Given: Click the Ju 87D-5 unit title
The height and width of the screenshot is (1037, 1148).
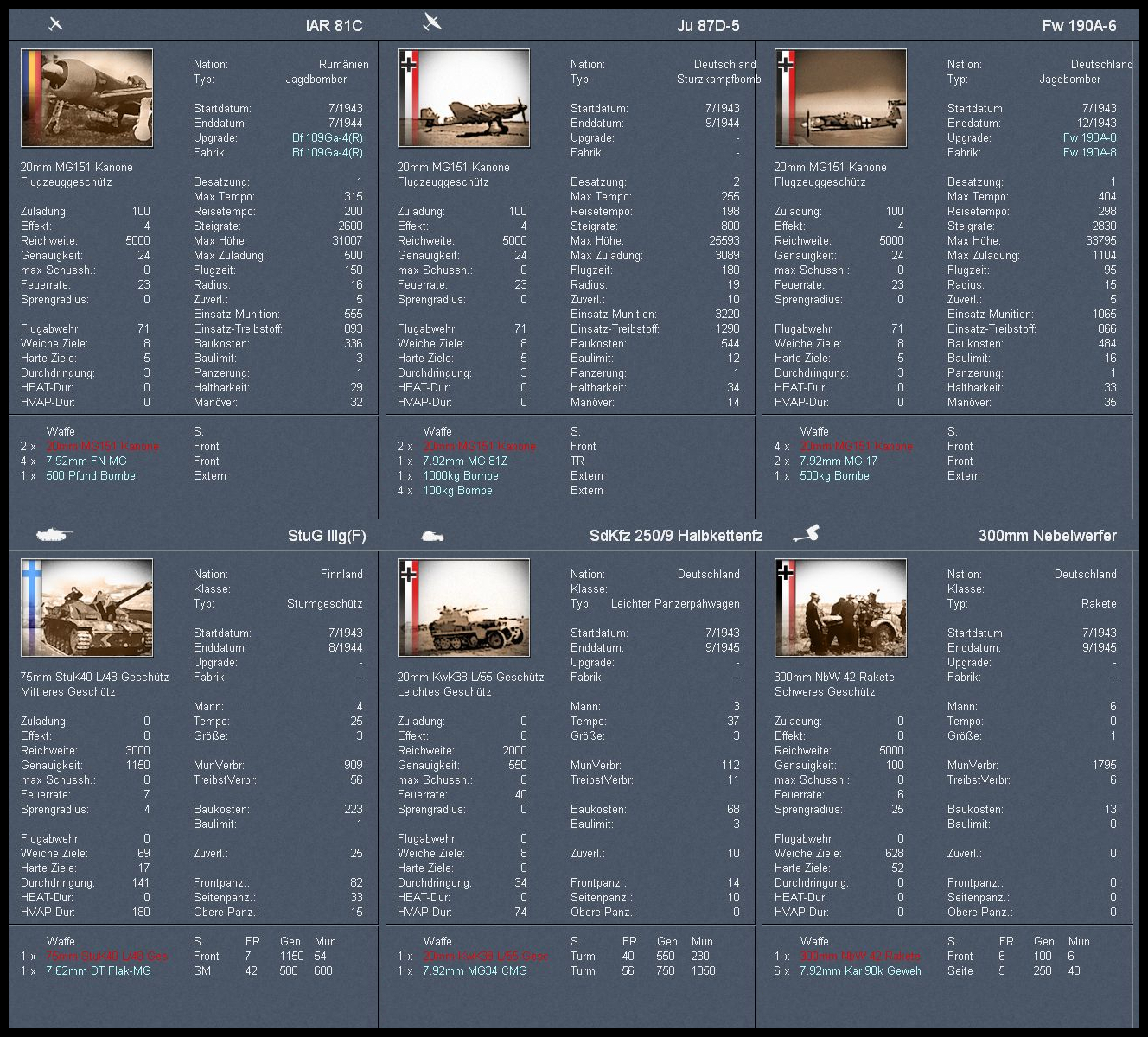Looking at the screenshot, I should click(708, 26).
